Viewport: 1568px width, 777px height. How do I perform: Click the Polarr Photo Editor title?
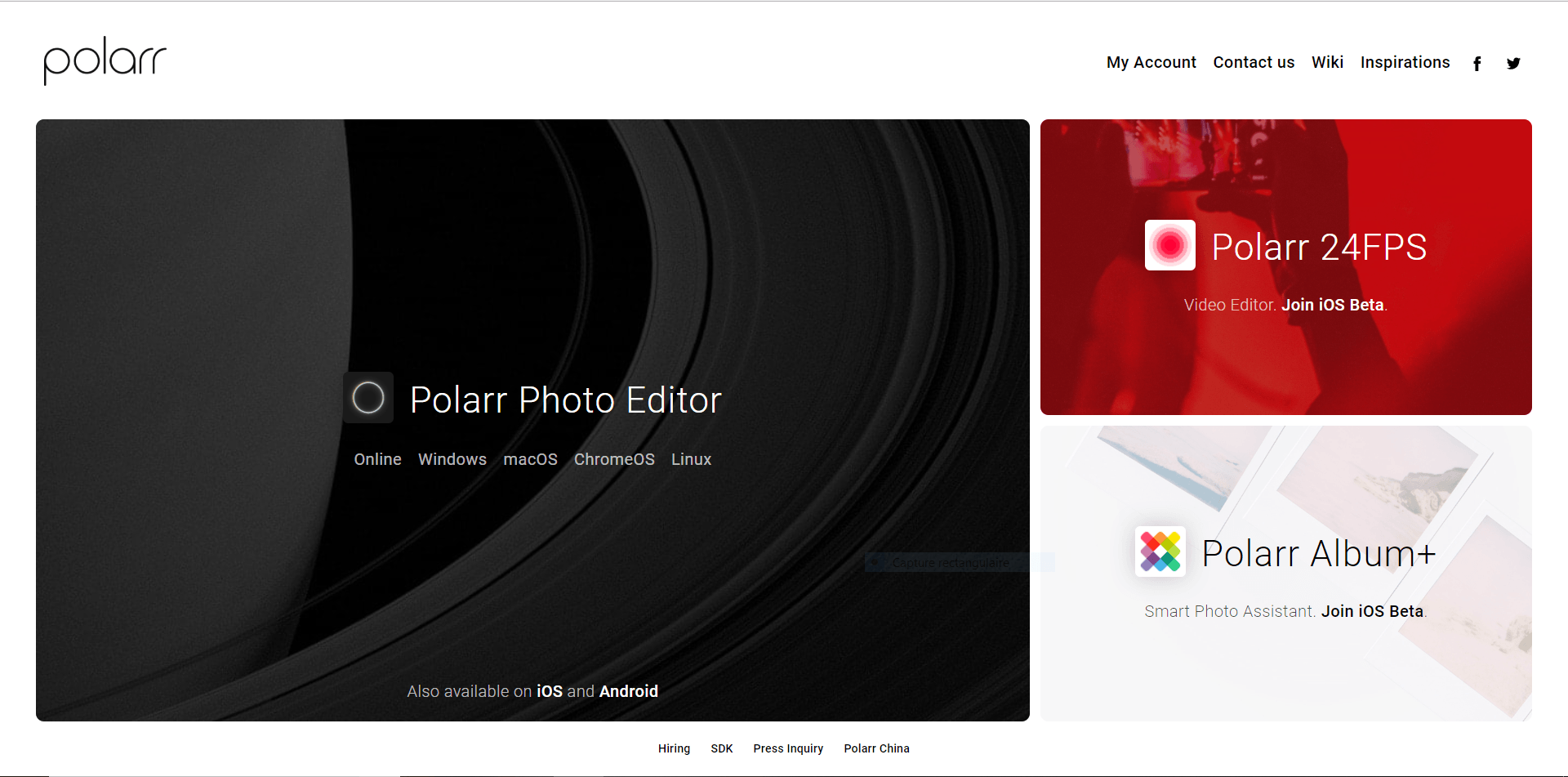pyautogui.click(x=566, y=400)
